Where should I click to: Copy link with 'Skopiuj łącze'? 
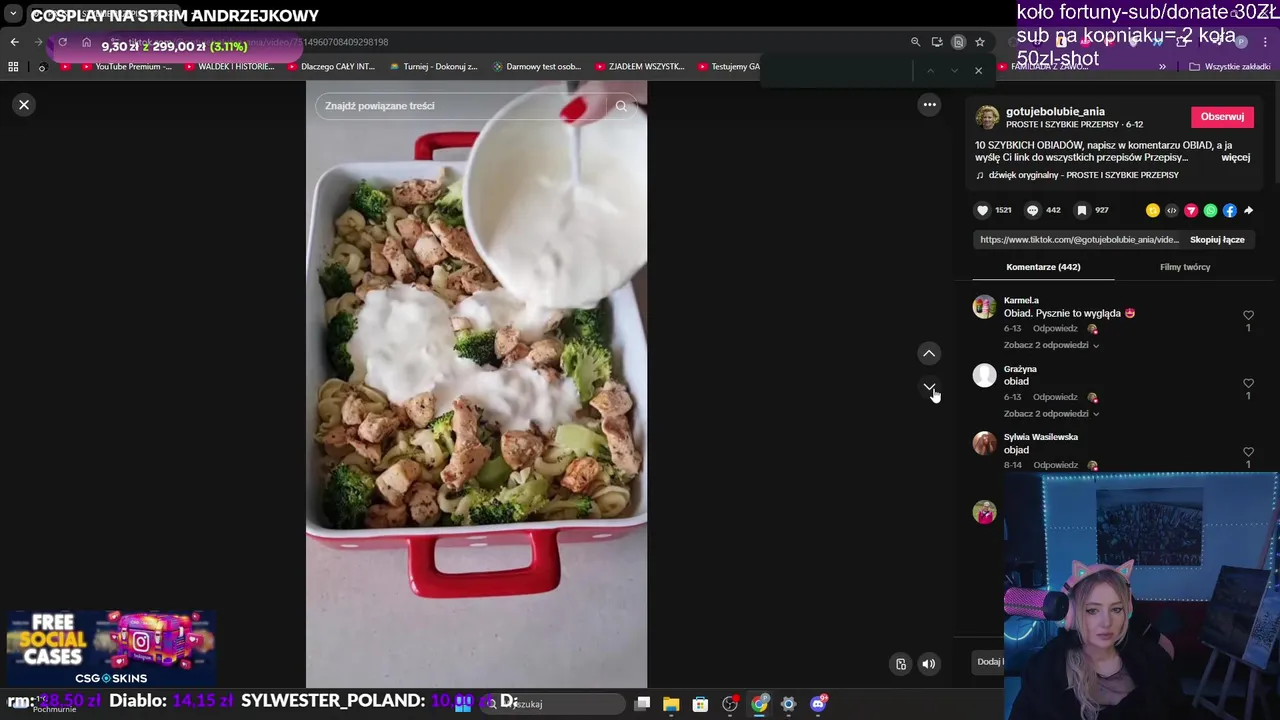point(1217,240)
